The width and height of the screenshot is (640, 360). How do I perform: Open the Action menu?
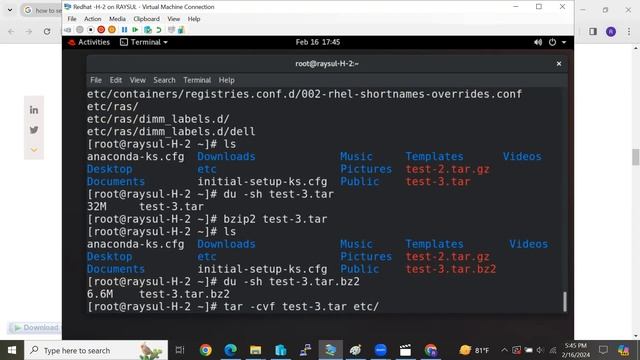click(x=93, y=19)
